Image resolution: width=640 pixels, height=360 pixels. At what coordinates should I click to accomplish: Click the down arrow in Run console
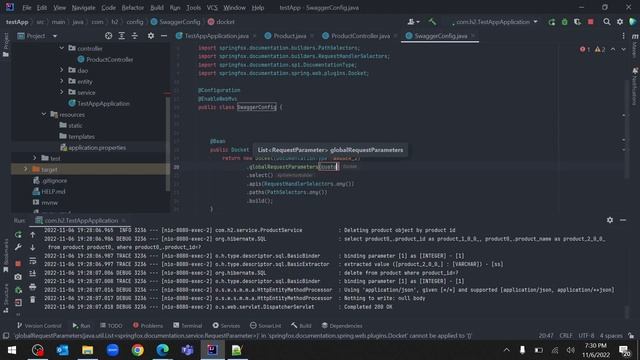(33, 247)
